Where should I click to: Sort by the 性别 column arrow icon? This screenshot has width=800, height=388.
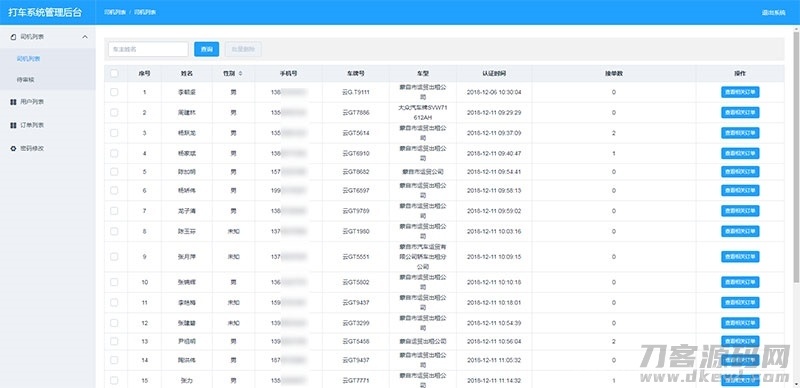(240, 74)
